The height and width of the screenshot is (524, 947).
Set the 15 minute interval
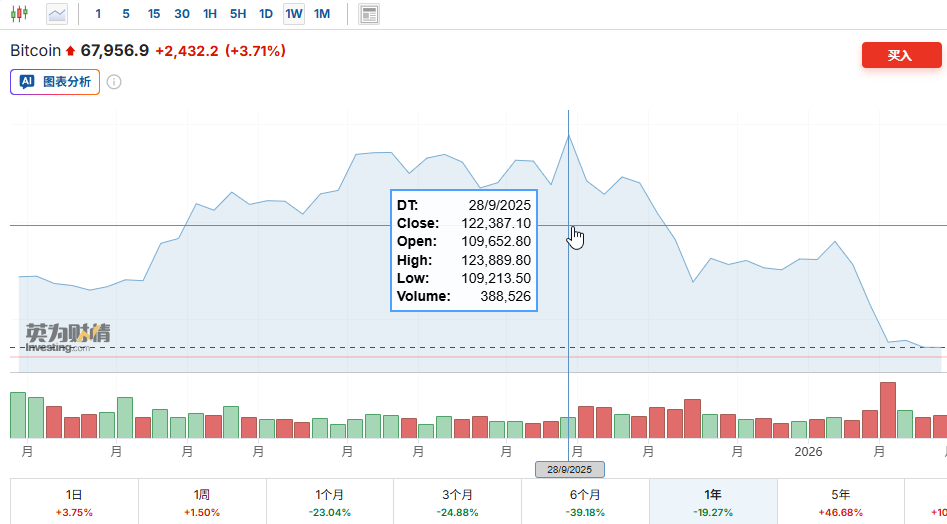pyautogui.click(x=154, y=13)
